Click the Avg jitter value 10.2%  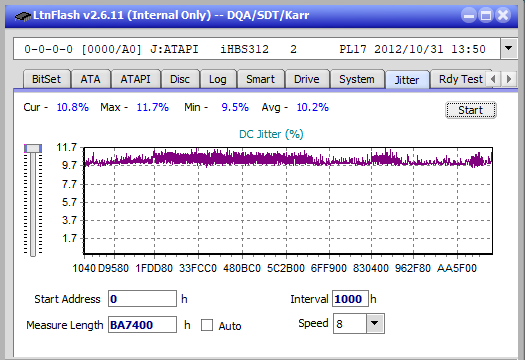click(x=313, y=107)
